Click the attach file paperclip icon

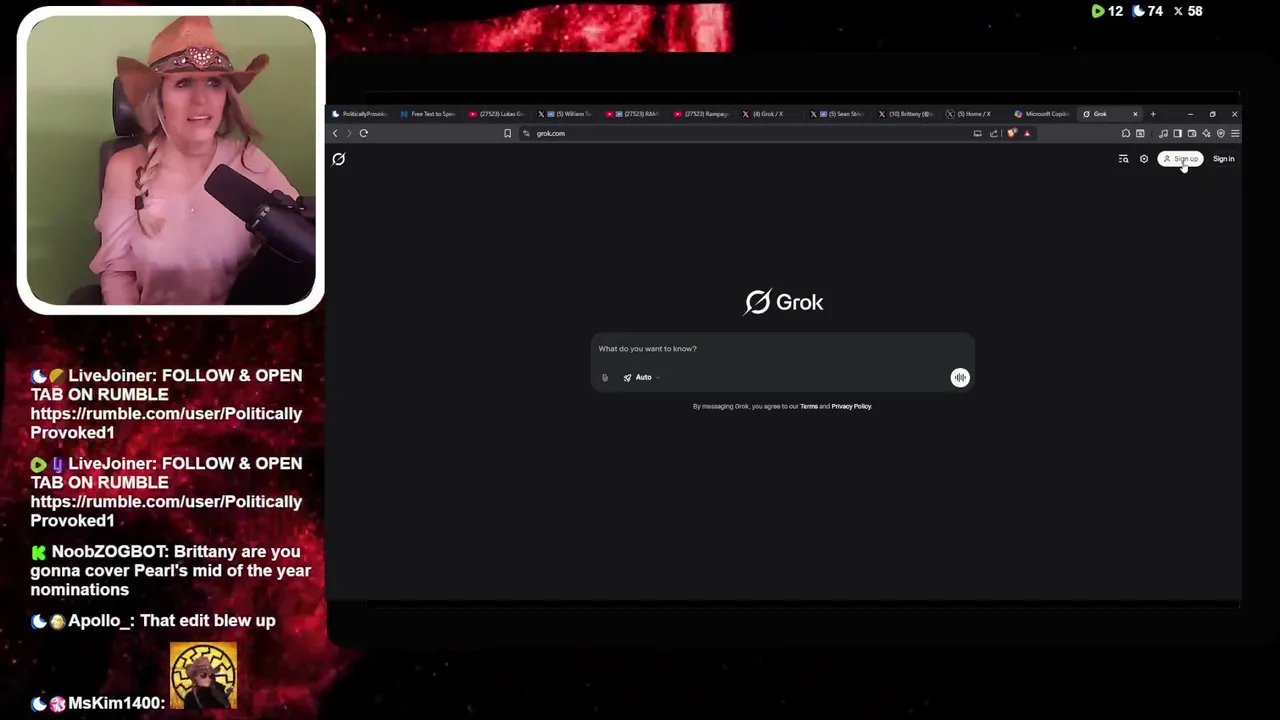point(605,378)
